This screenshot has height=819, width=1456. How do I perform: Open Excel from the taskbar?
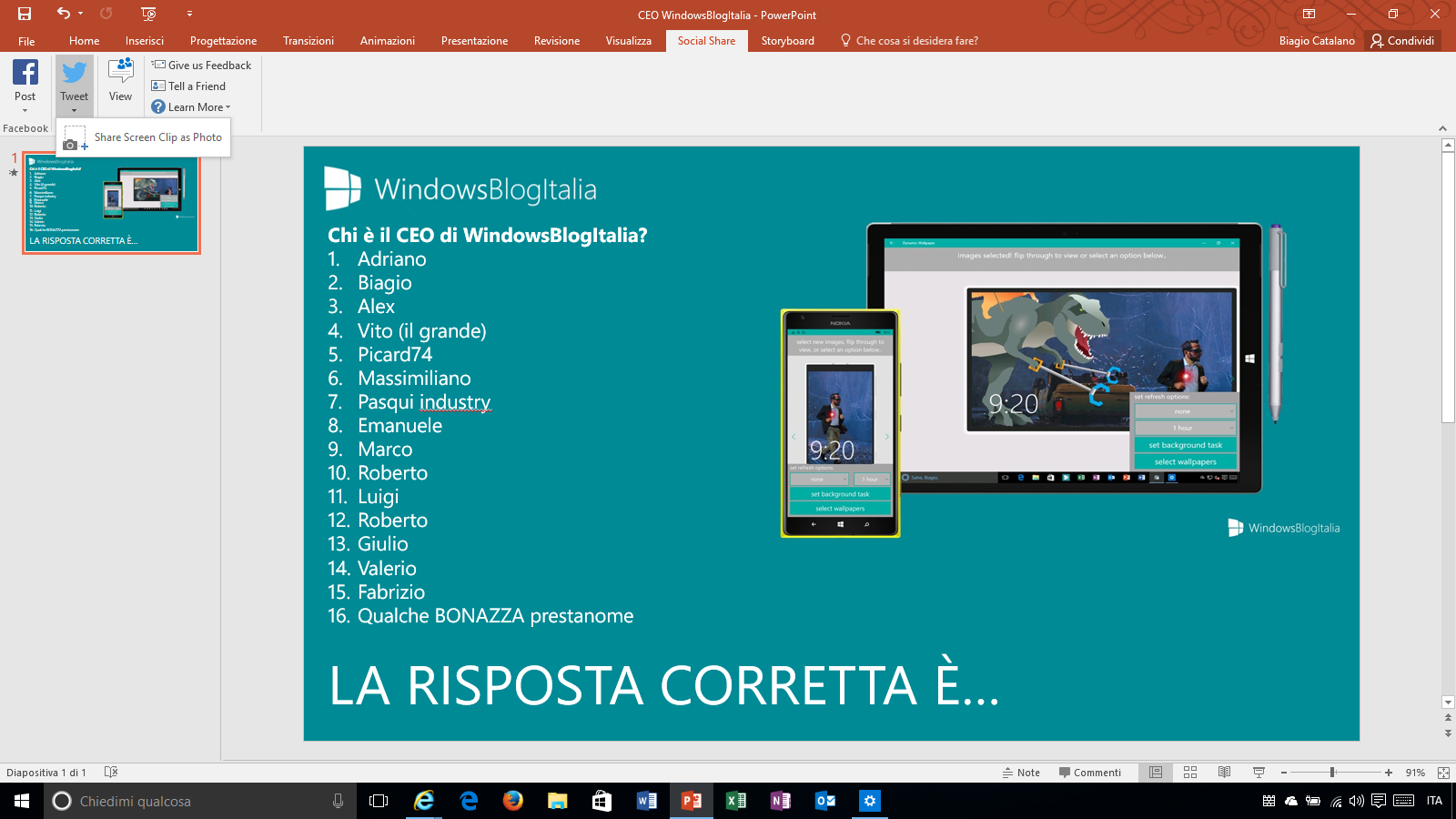735,801
